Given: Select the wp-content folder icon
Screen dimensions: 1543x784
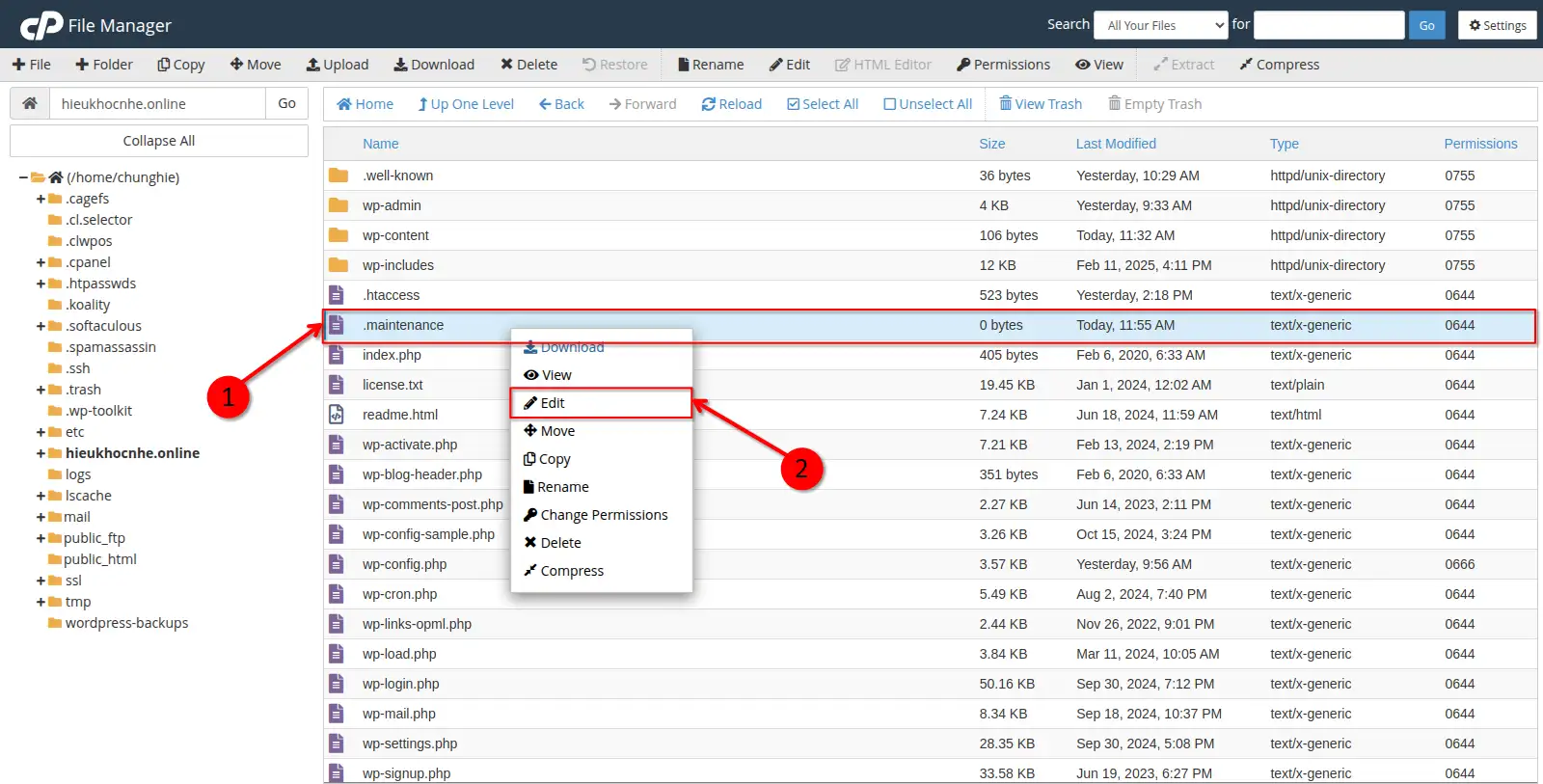Looking at the screenshot, I should (338, 235).
